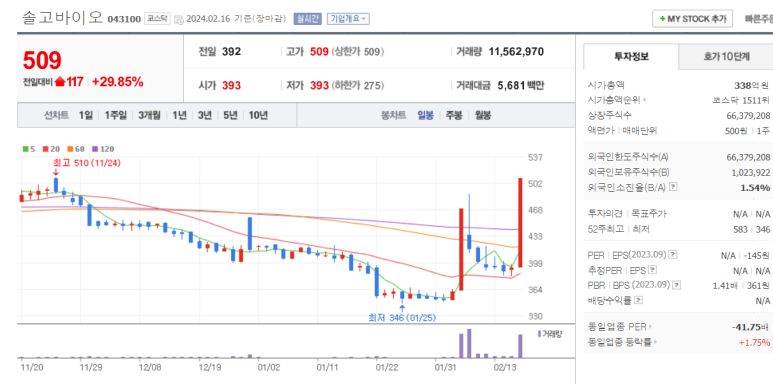Select the 1일 line chart range

tap(85, 115)
